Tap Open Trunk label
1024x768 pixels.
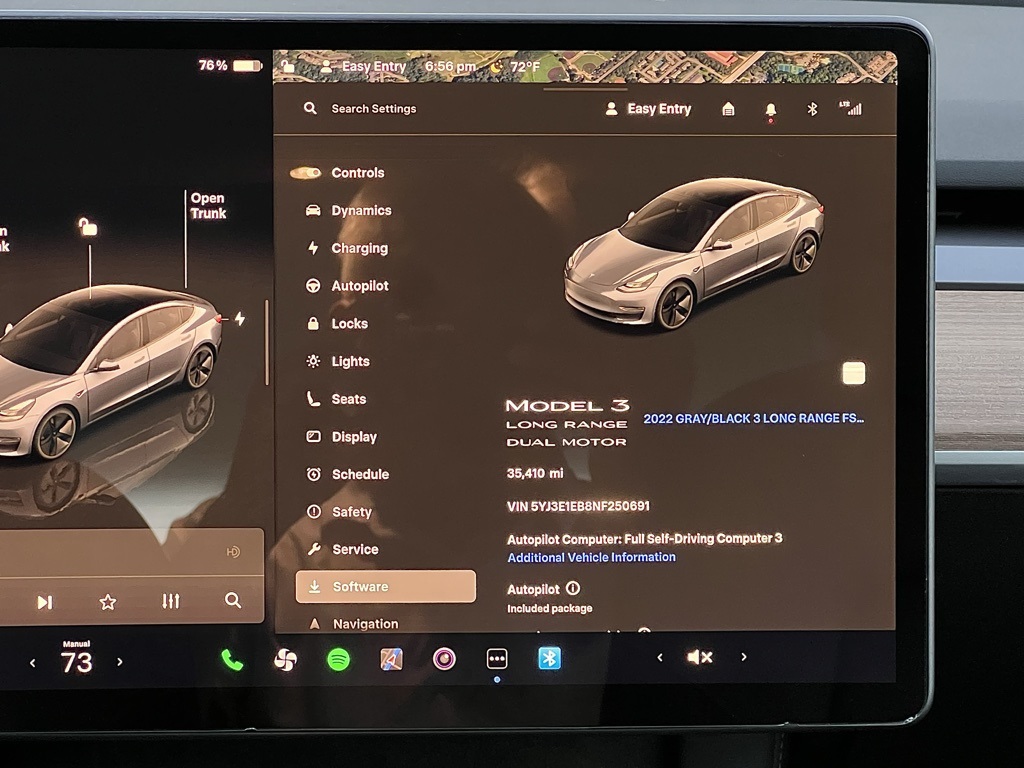[208, 206]
